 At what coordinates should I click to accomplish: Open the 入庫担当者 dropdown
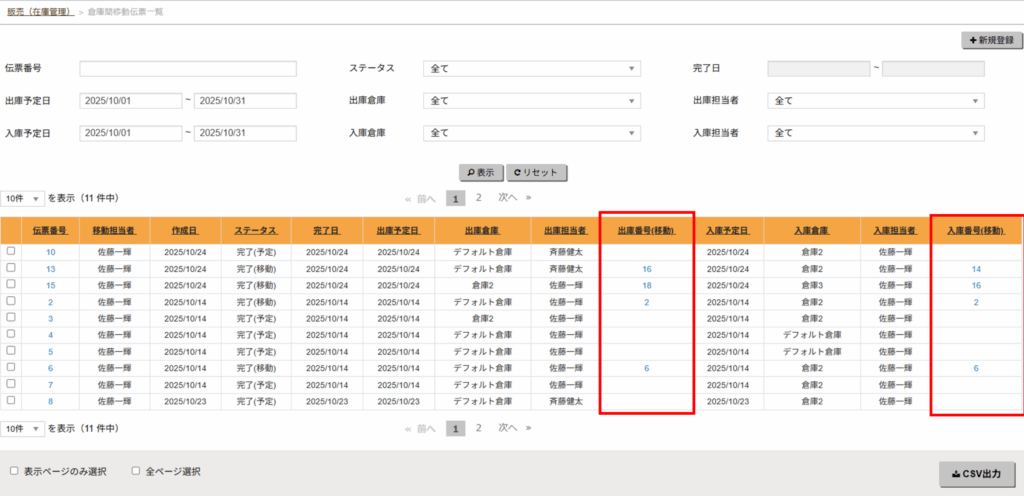875,133
